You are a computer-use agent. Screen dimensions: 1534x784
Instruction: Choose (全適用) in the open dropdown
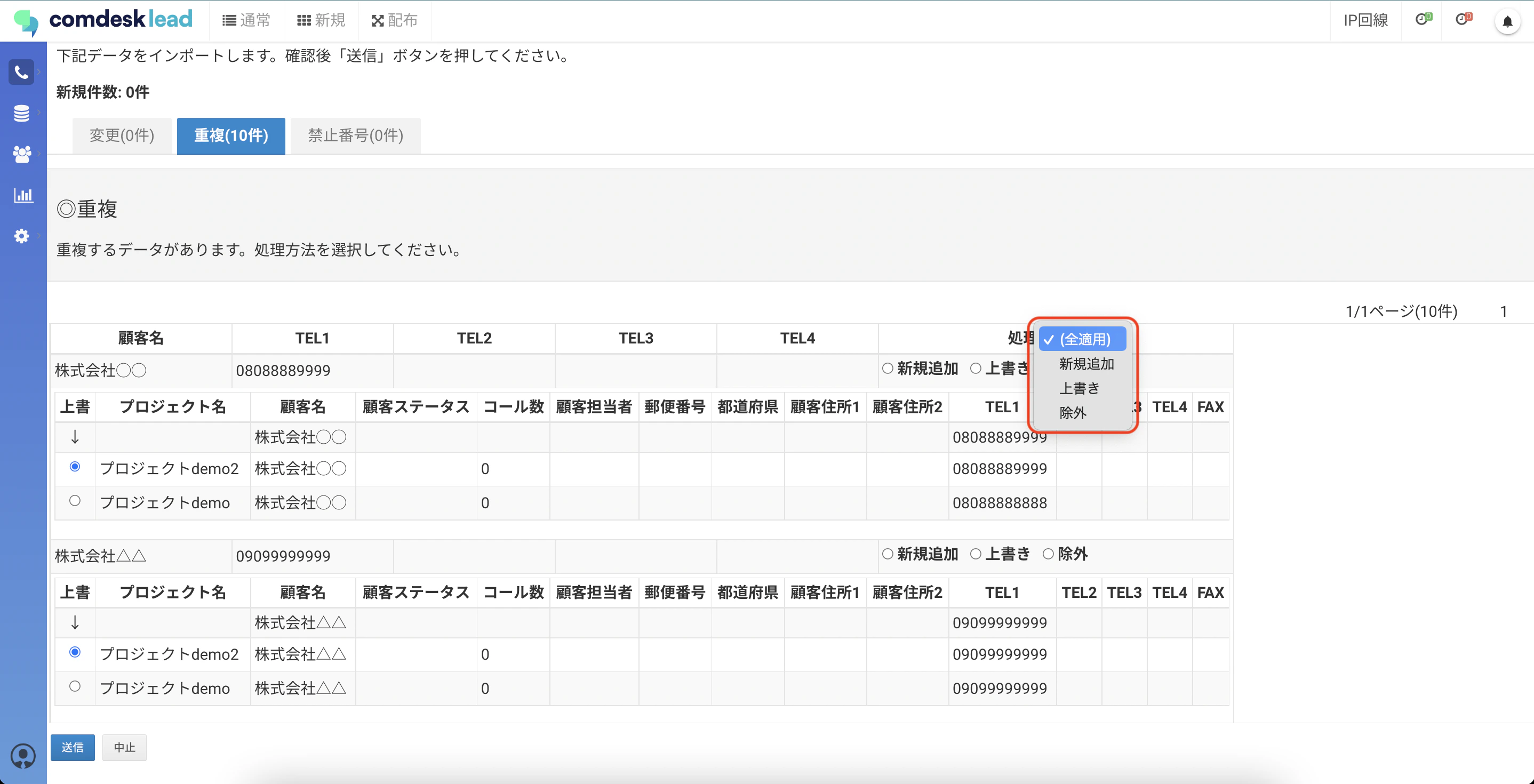[1083, 339]
